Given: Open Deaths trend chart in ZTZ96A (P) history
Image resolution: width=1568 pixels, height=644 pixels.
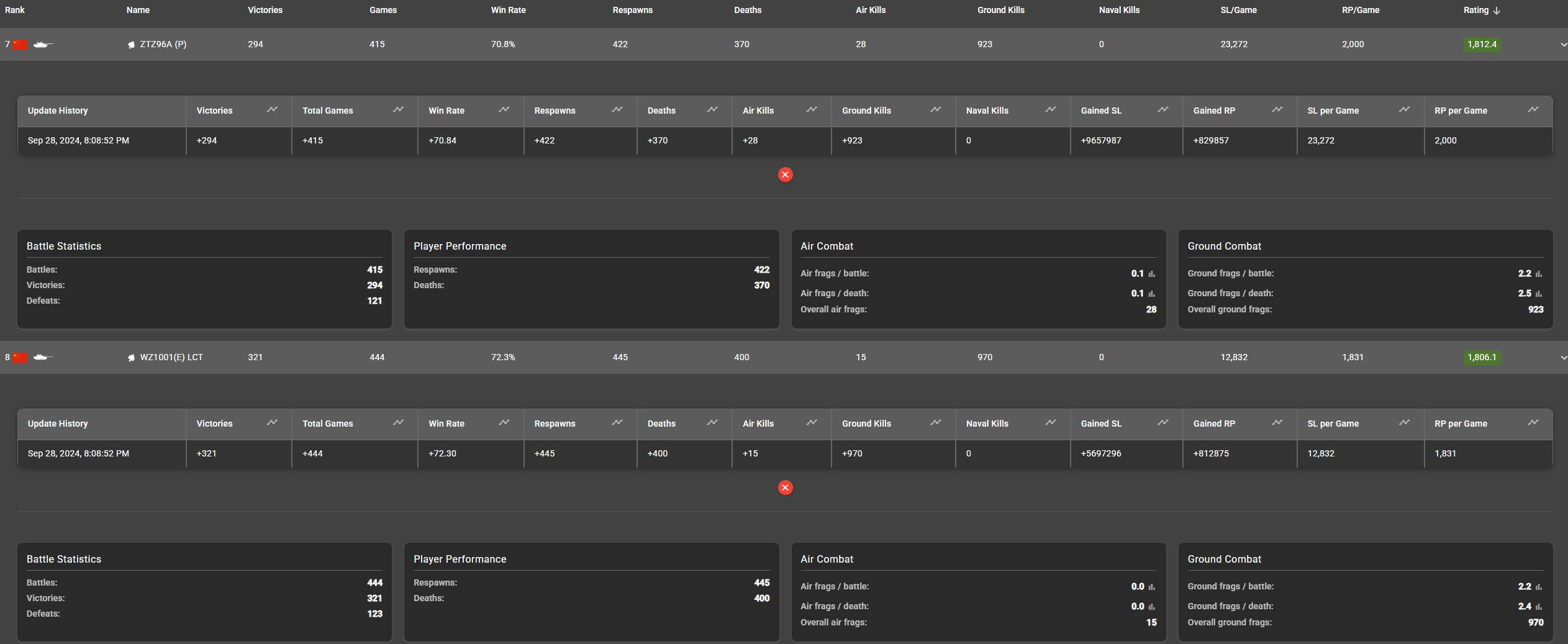Looking at the screenshot, I should pyautogui.click(x=712, y=109).
